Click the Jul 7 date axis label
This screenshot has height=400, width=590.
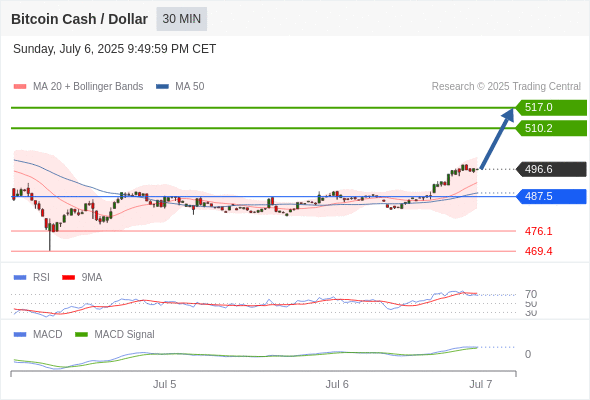[x=481, y=385]
